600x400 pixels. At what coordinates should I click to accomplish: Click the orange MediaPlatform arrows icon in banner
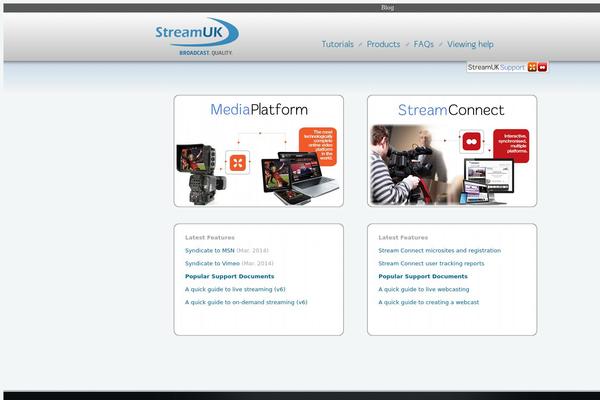238,163
